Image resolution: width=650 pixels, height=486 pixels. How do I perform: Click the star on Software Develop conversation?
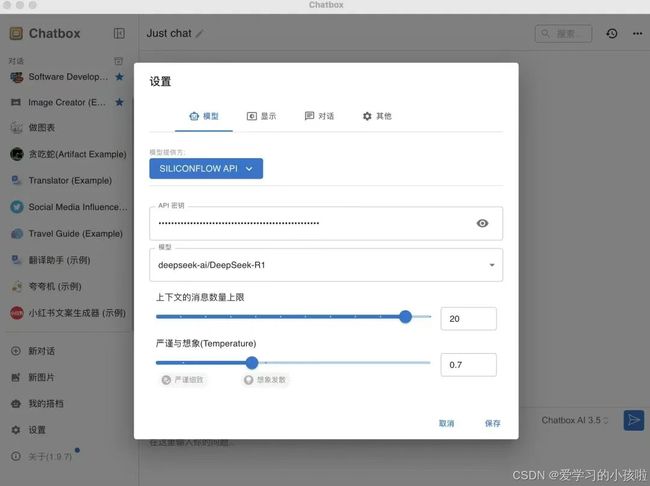coord(119,77)
